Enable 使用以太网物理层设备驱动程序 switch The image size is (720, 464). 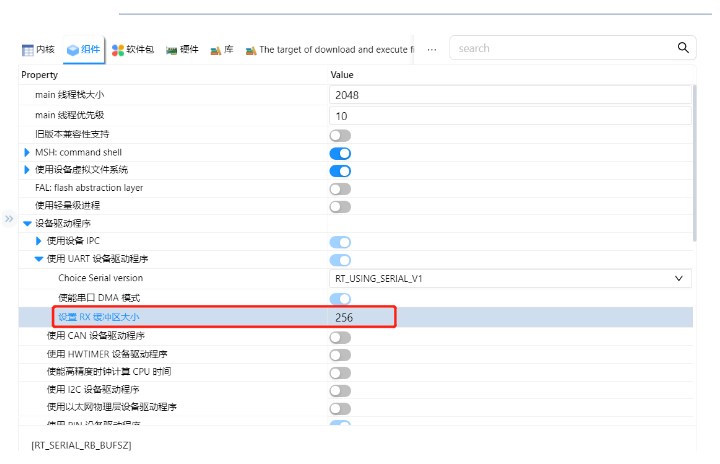pos(340,408)
